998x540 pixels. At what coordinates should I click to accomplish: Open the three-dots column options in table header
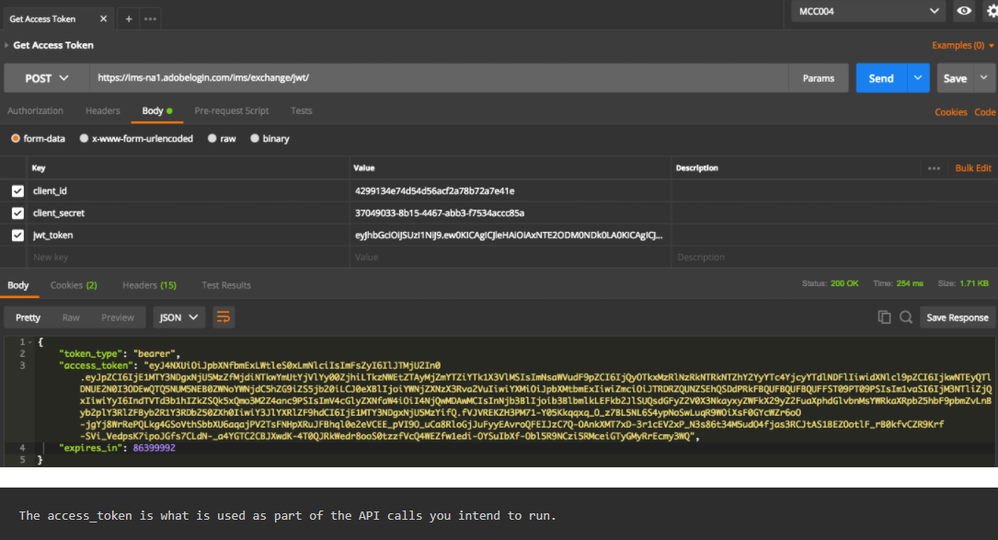pos(934,168)
